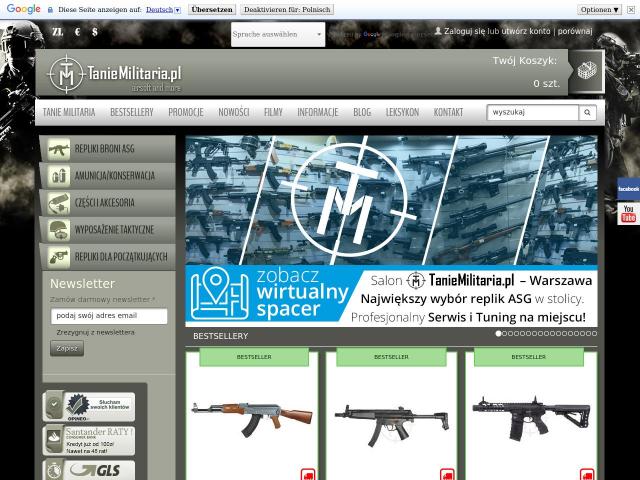640x480 pixels.
Task: Open the GLS shipping badge
Action: [x=89, y=470]
